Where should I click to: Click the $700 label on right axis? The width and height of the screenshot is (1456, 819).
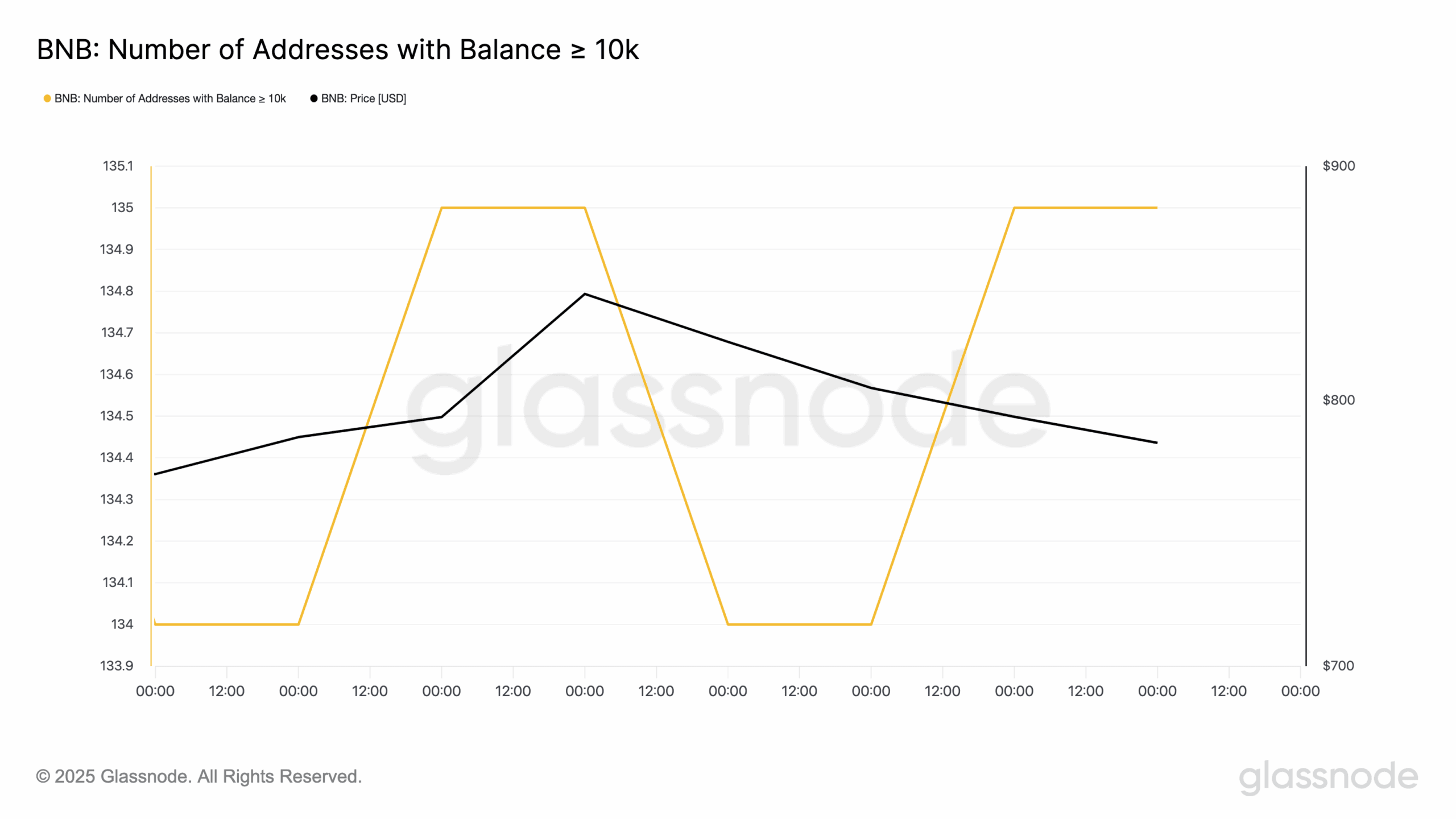(x=1338, y=665)
